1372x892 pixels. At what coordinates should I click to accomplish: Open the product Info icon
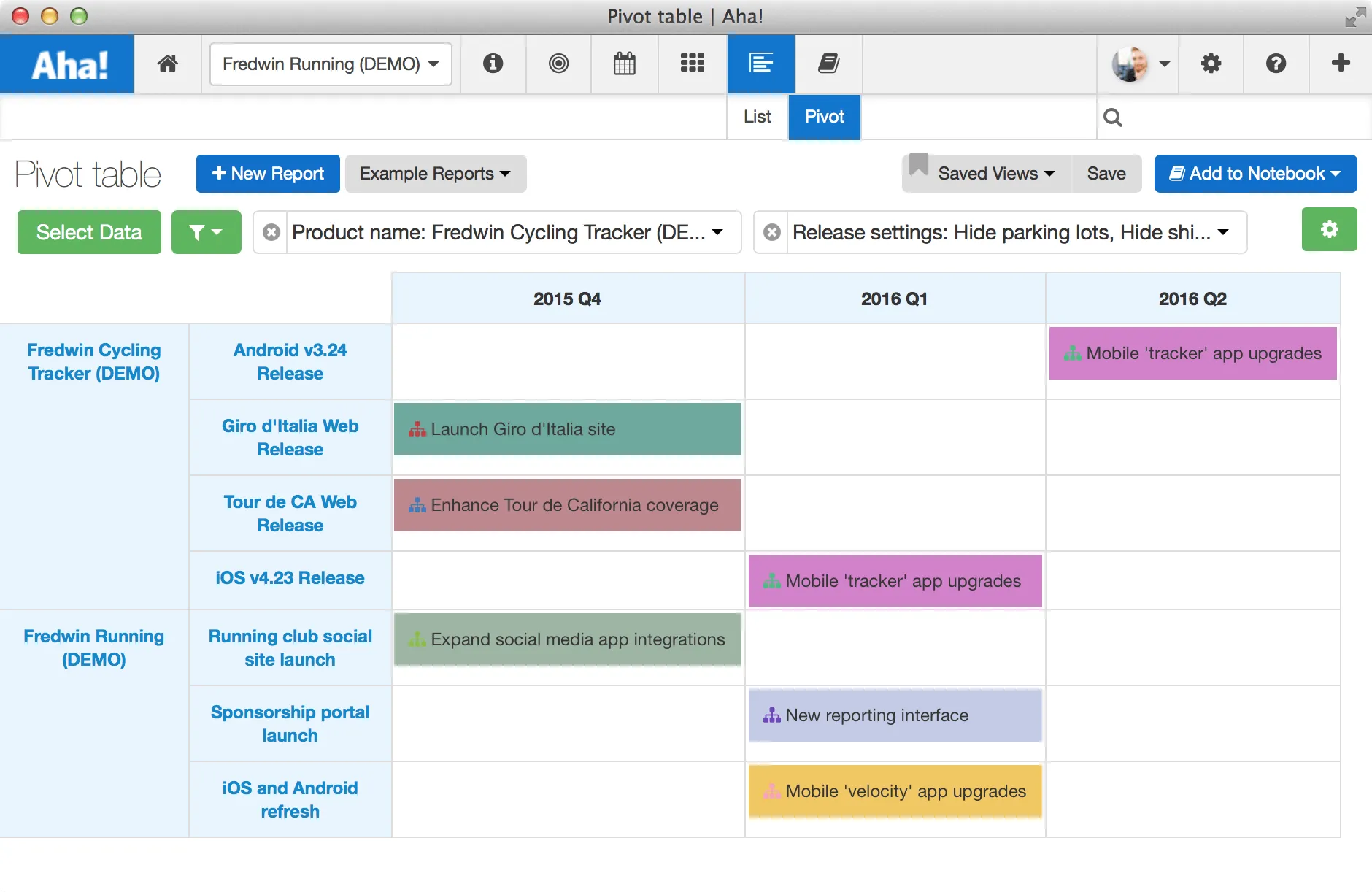[493, 64]
